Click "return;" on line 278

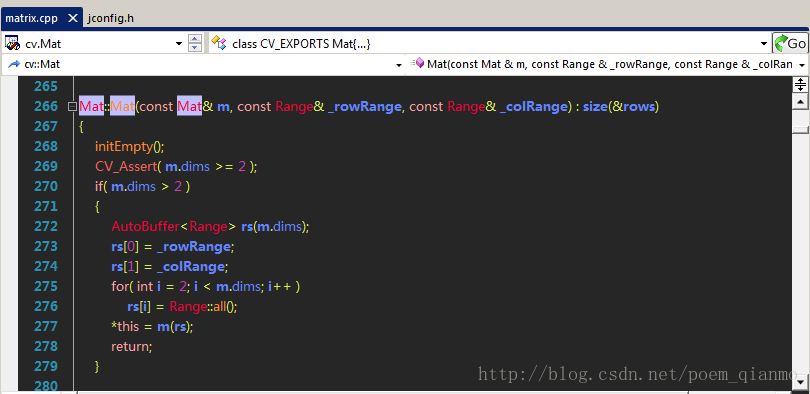pos(132,346)
